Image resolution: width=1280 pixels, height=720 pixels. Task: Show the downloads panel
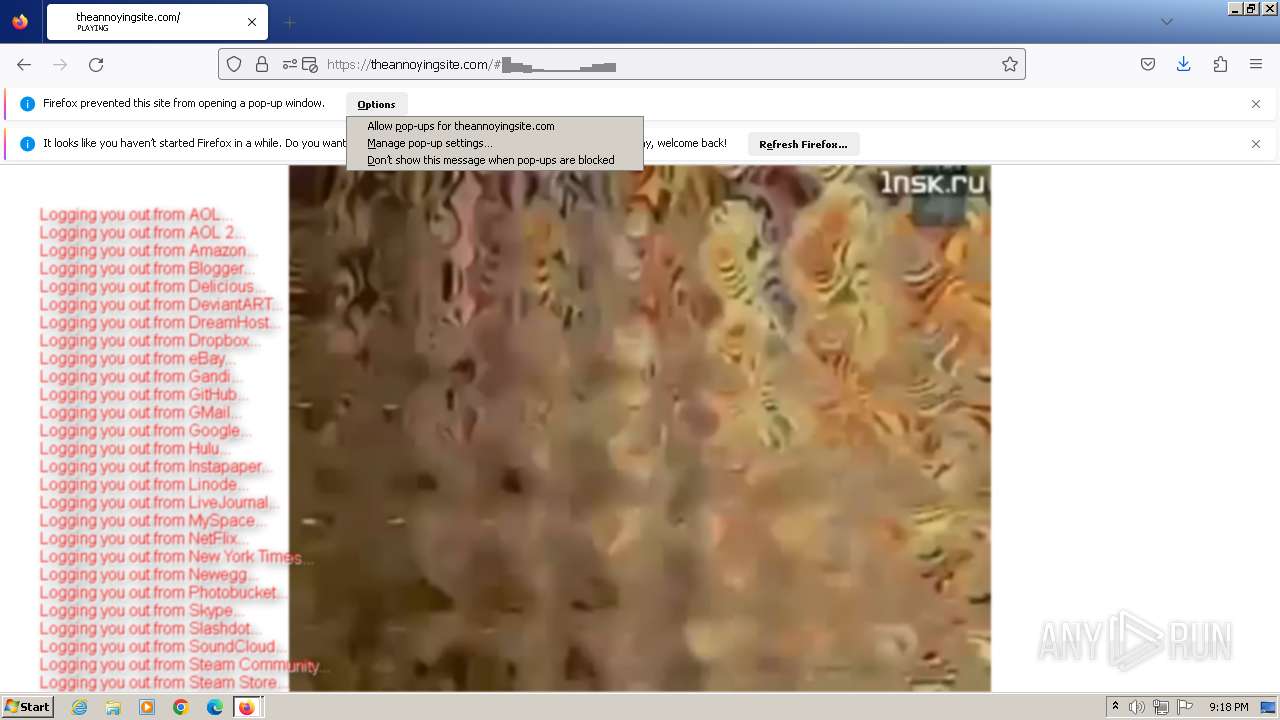click(1183, 64)
